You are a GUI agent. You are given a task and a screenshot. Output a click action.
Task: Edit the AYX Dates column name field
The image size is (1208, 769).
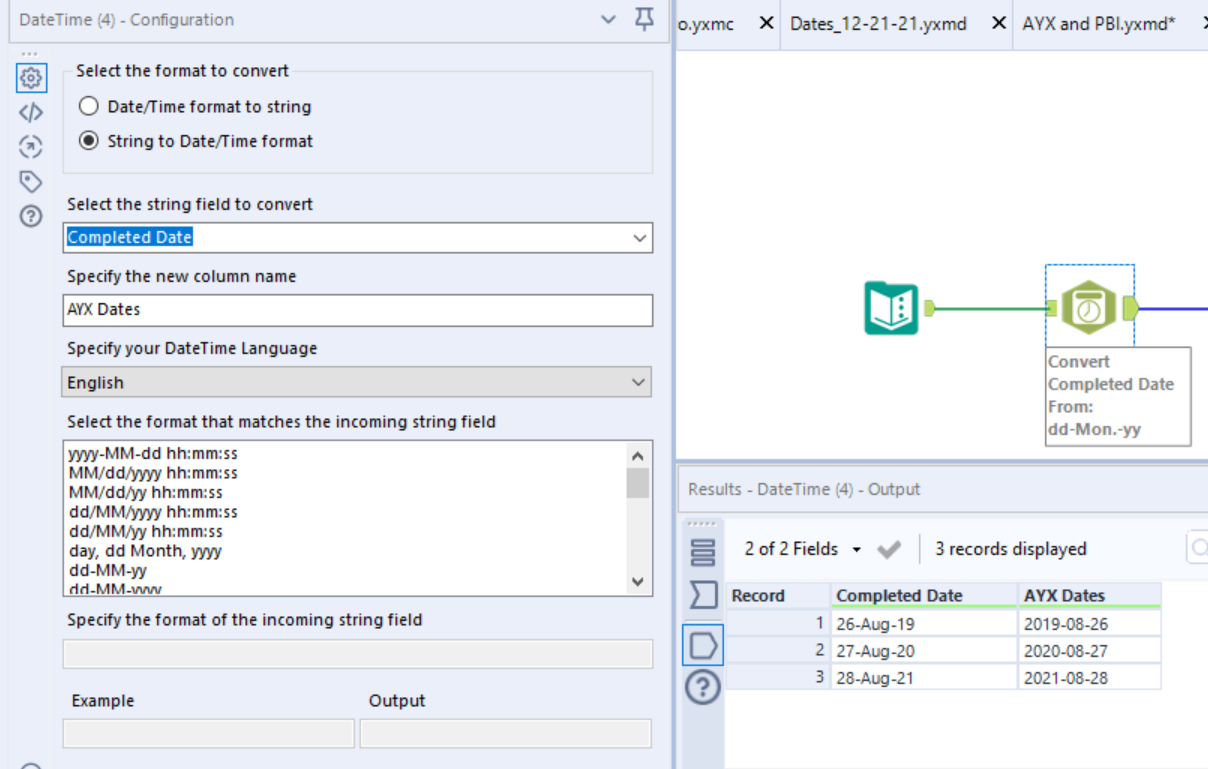pos(358,310)
